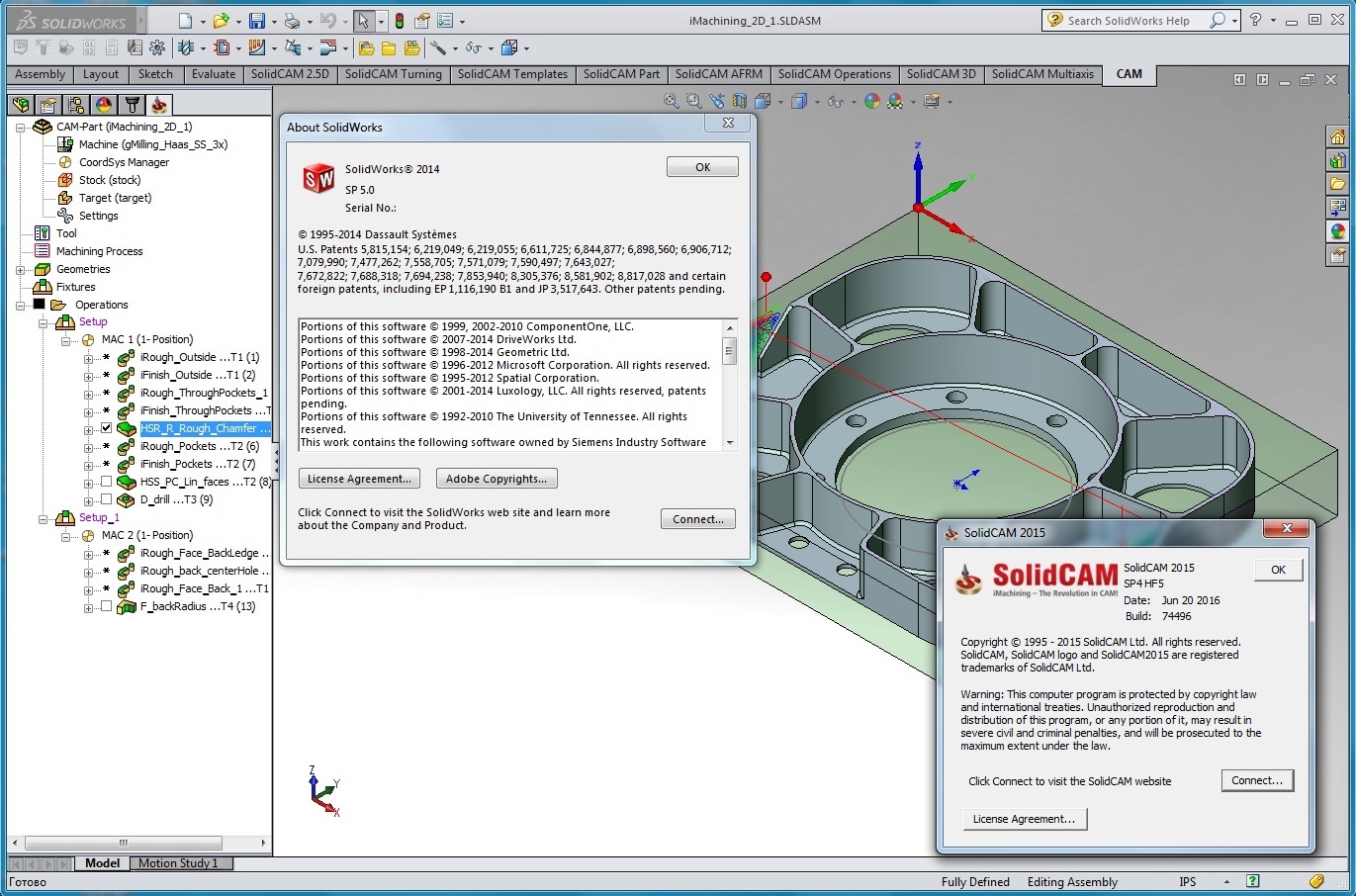Click the Select arrow cursor tool
Image resolution: width=1356 pixels, height=896 pixels.
[364, 21]
